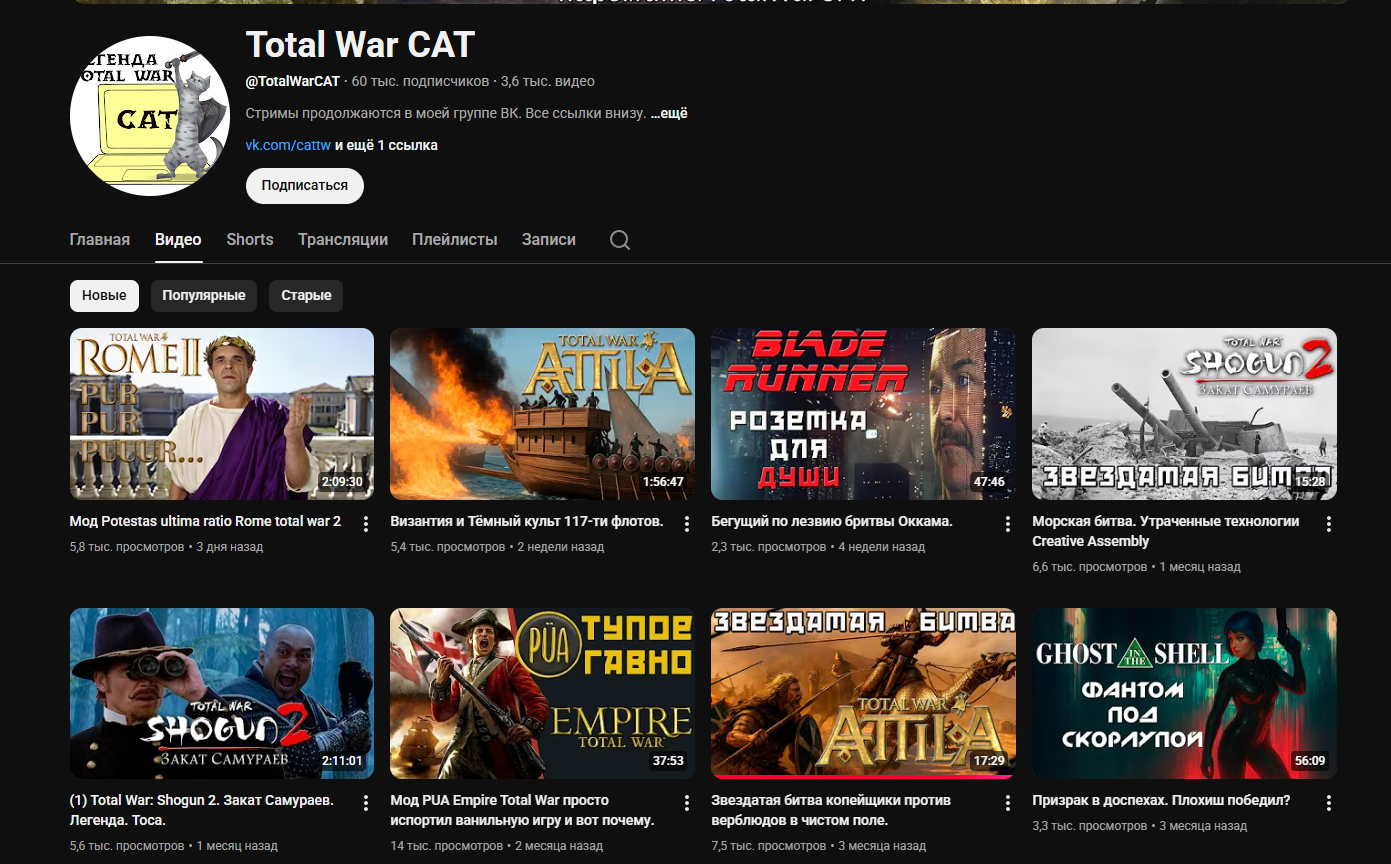Screen dimensions: 1391x864
Task: Click the Total War CAT channel name heading
Action: tap(360, 45)
